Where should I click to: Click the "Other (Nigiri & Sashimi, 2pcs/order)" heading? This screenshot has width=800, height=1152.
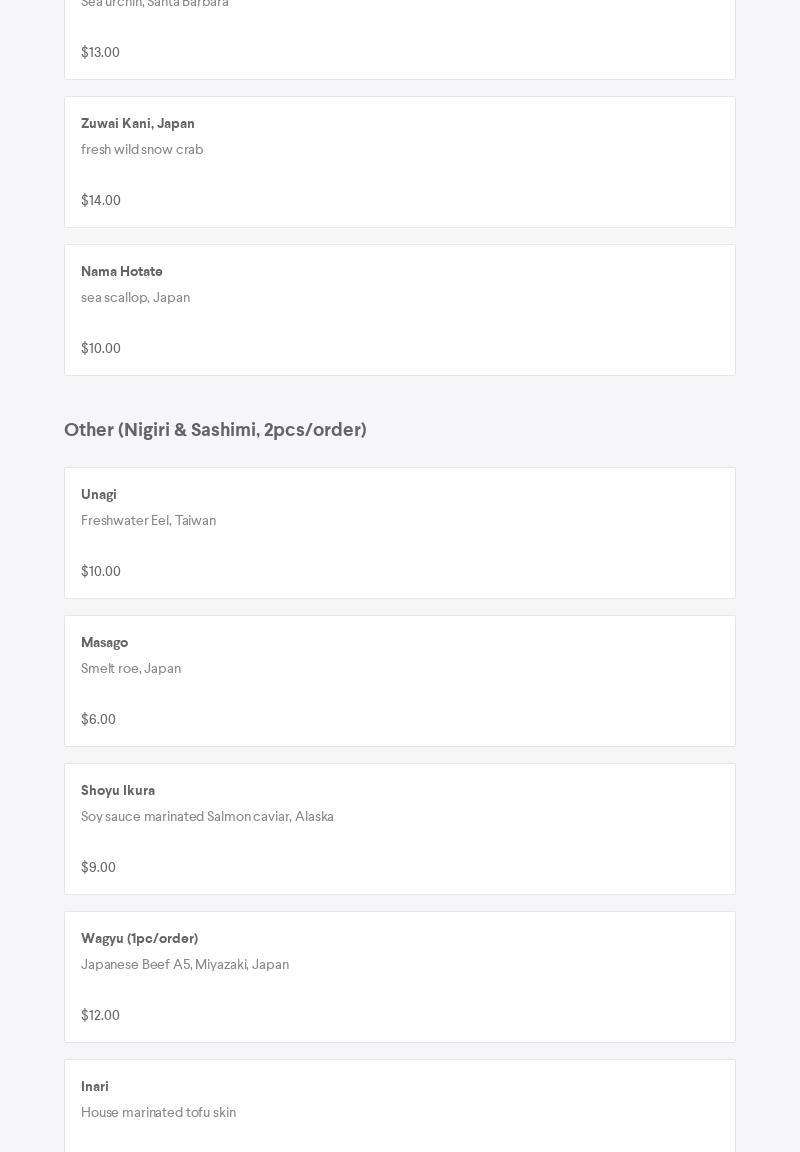coord(215,430)
